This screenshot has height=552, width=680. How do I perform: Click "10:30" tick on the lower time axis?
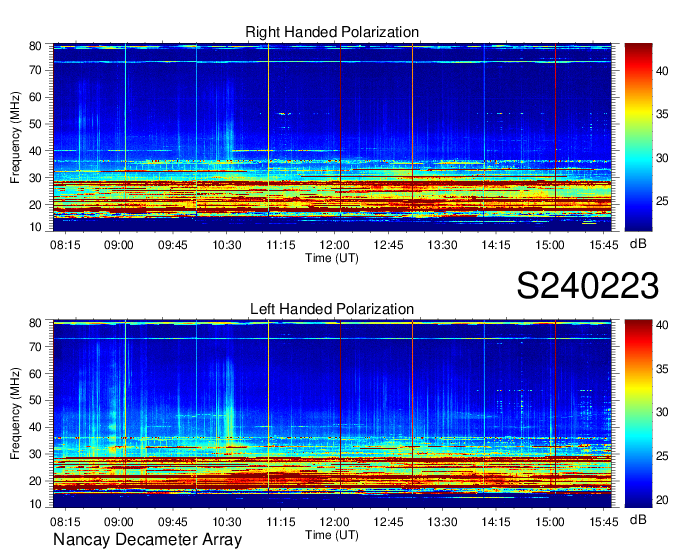tap(227, 522)
